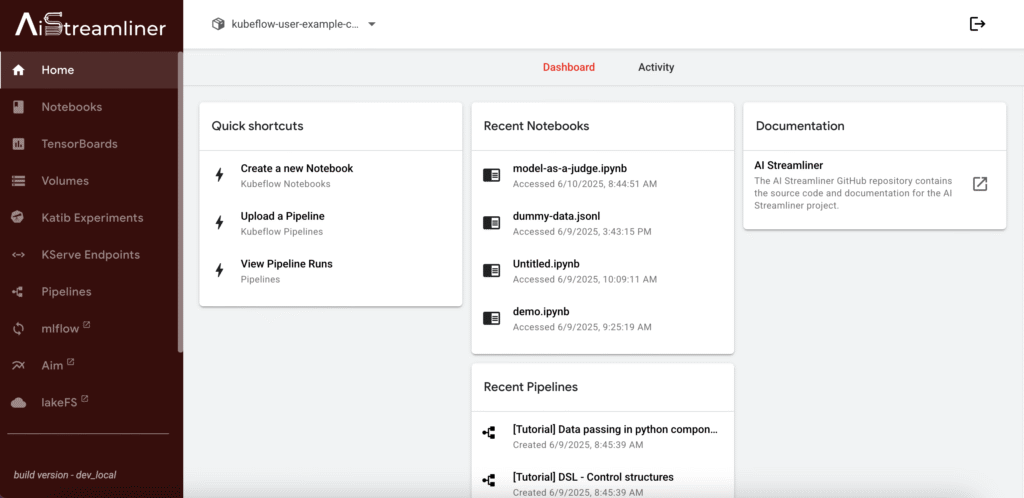Click notebook icon beside model-as-a-judge.ipynb

[x=491, y=175]
